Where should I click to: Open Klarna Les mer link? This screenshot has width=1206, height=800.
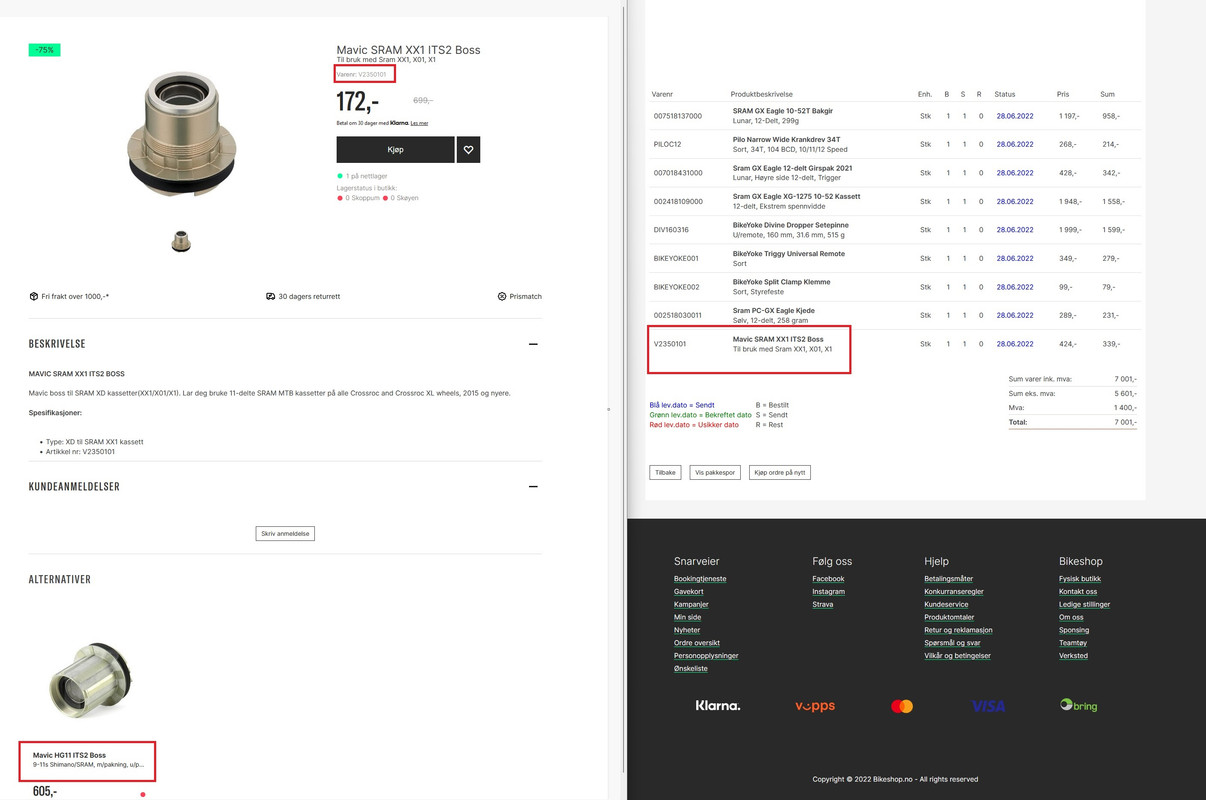pos(419,123)
